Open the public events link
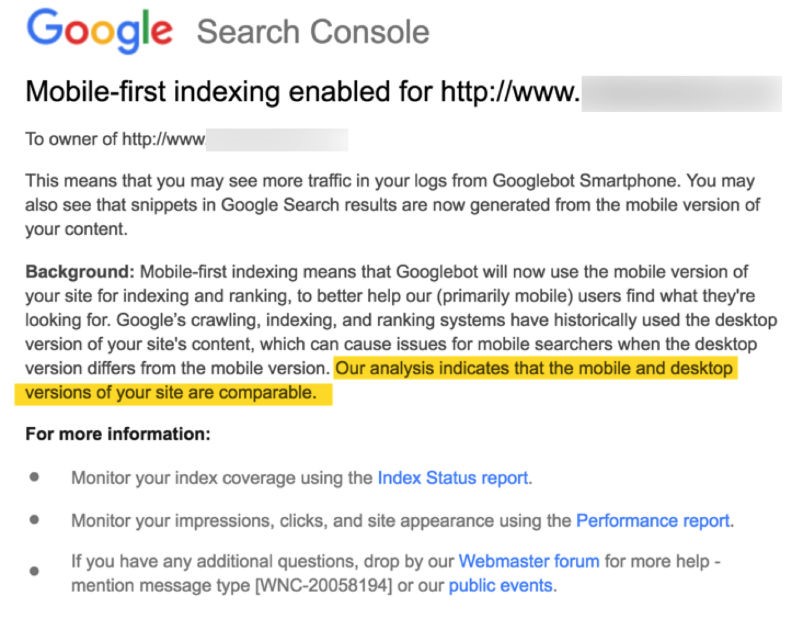This screenshot has height=640, width=800. (x=500, y=586)
